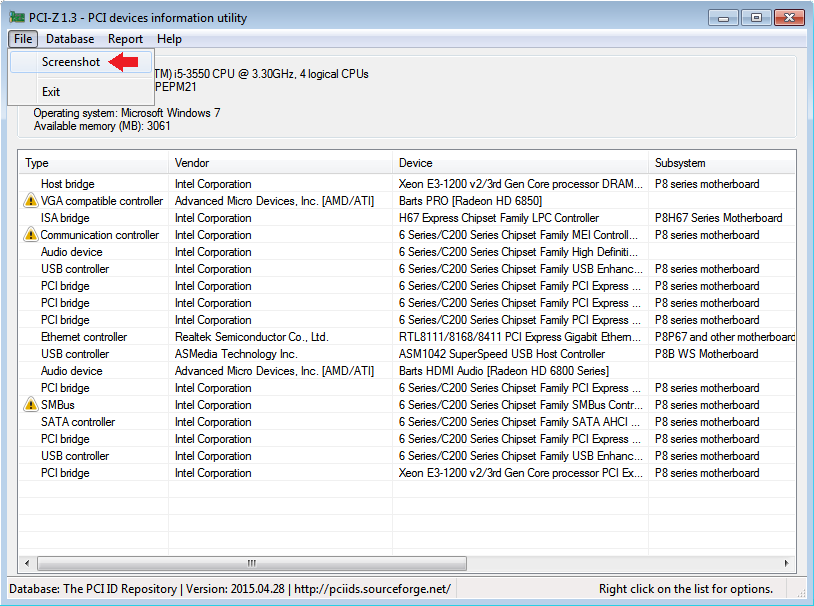The width and height of the screenshot is (814, 606).
Task: Sort the list by Device column header
Action: coord(520,163)
